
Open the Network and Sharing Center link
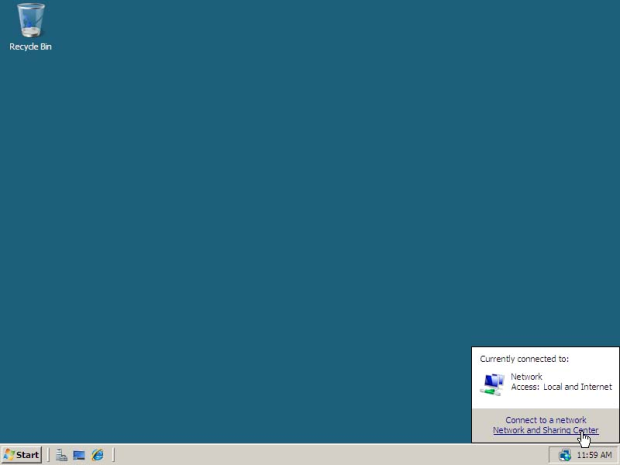[545, 430]
